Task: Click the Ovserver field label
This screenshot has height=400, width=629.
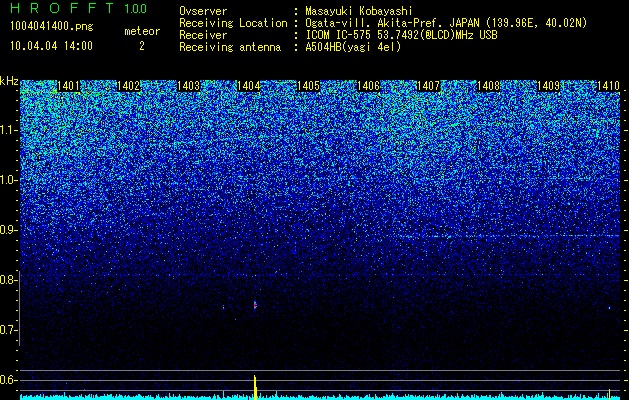Action: point(203,11)
